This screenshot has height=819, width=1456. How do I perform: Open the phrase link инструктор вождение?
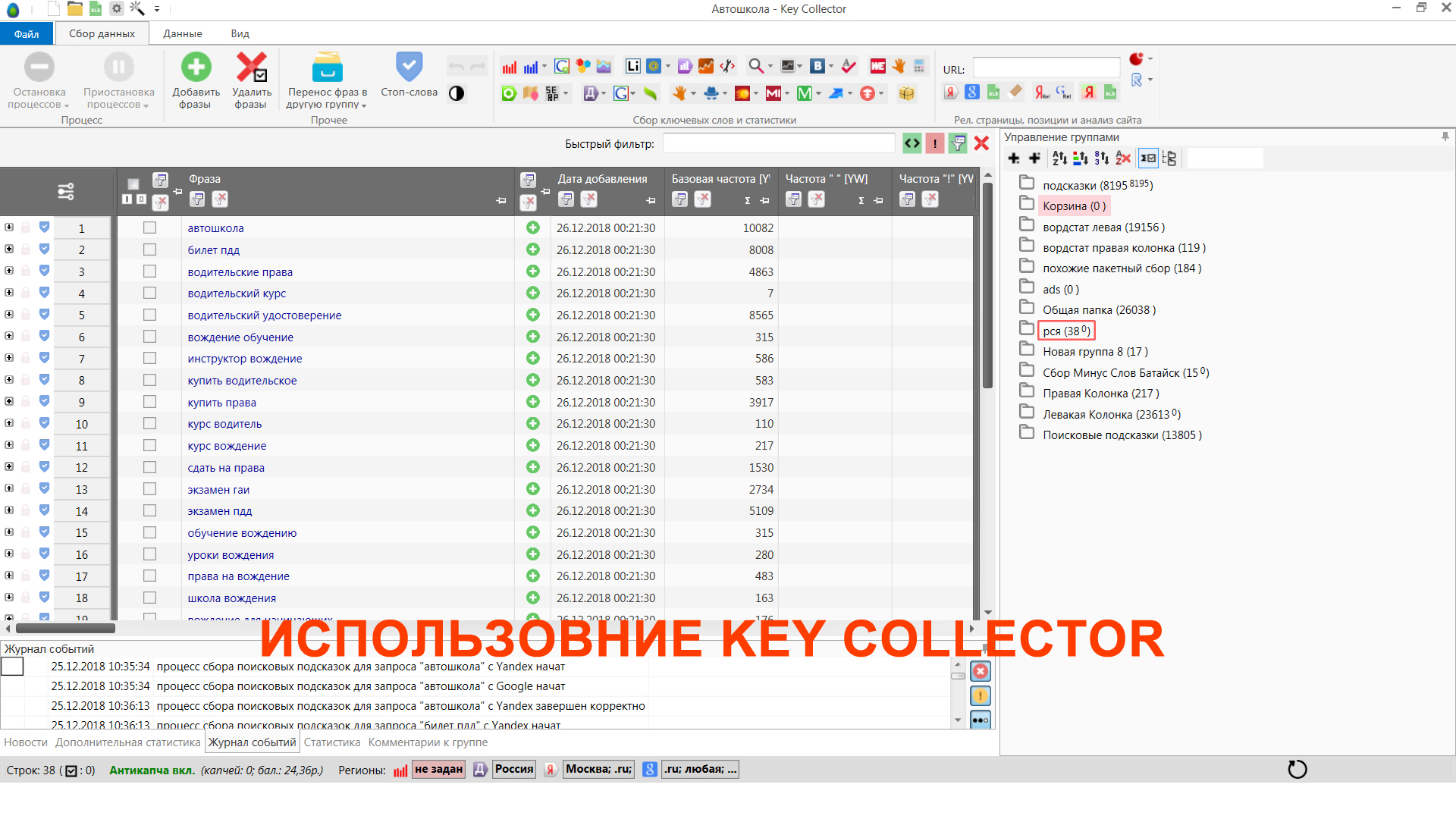[x=245, y=359]
